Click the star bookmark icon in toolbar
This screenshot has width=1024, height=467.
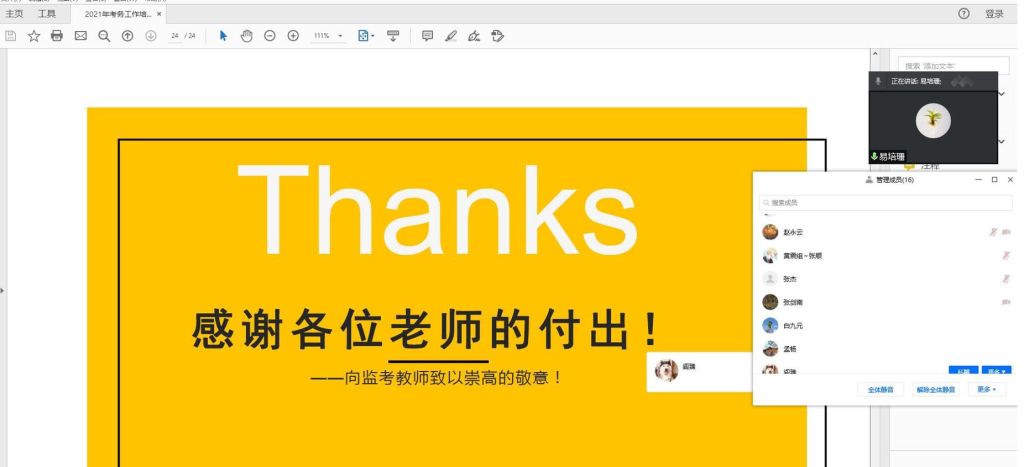click(x=33, y=36)
